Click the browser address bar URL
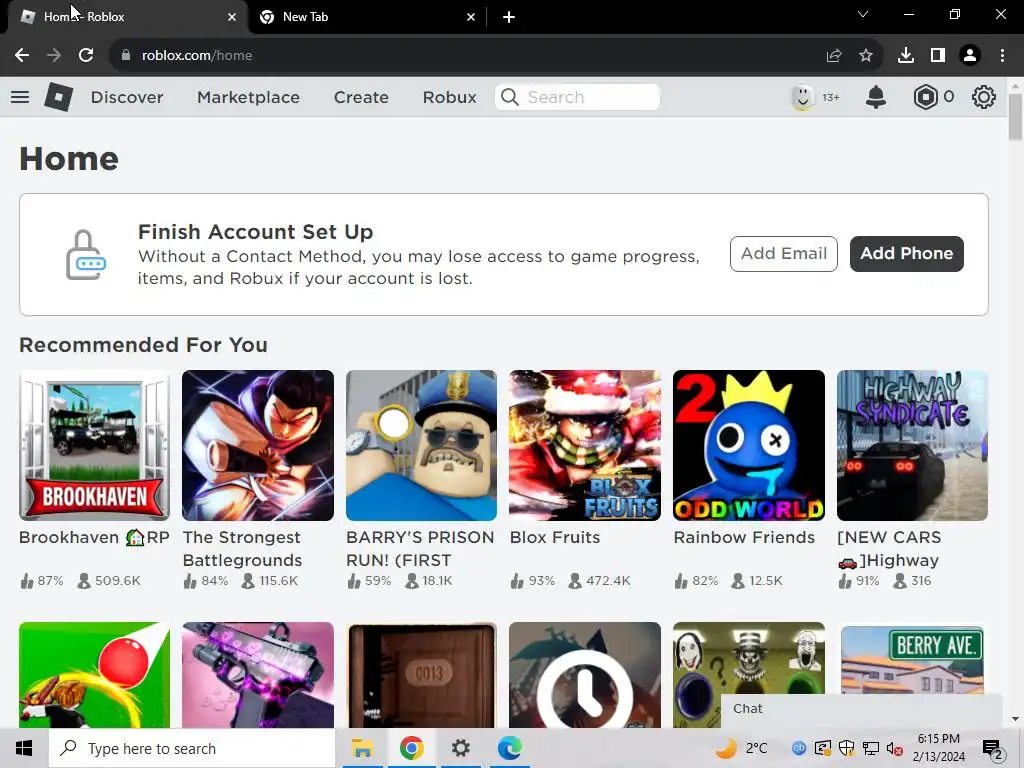The width and height of the screenshot is (1024, 768). [x=197, y=56]
